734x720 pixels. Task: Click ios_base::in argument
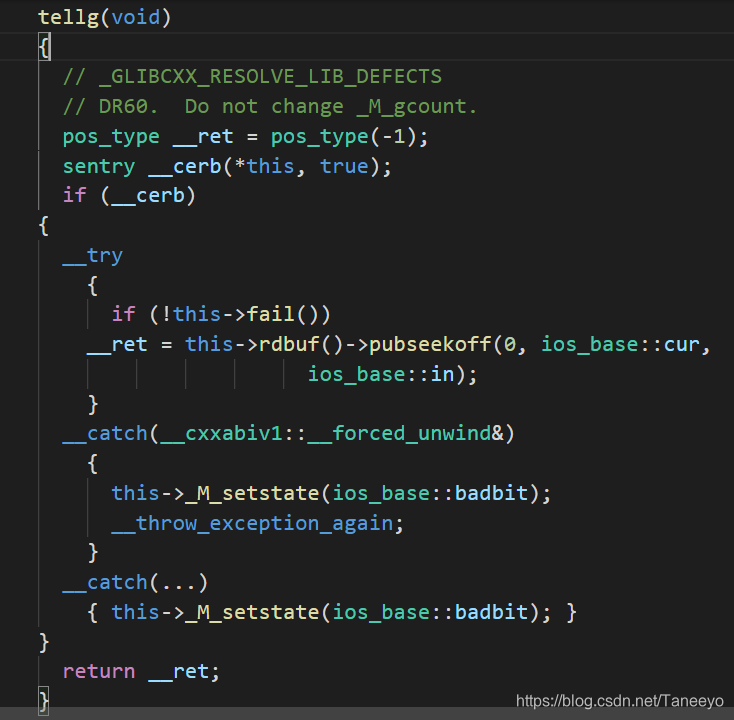(381, 375)
